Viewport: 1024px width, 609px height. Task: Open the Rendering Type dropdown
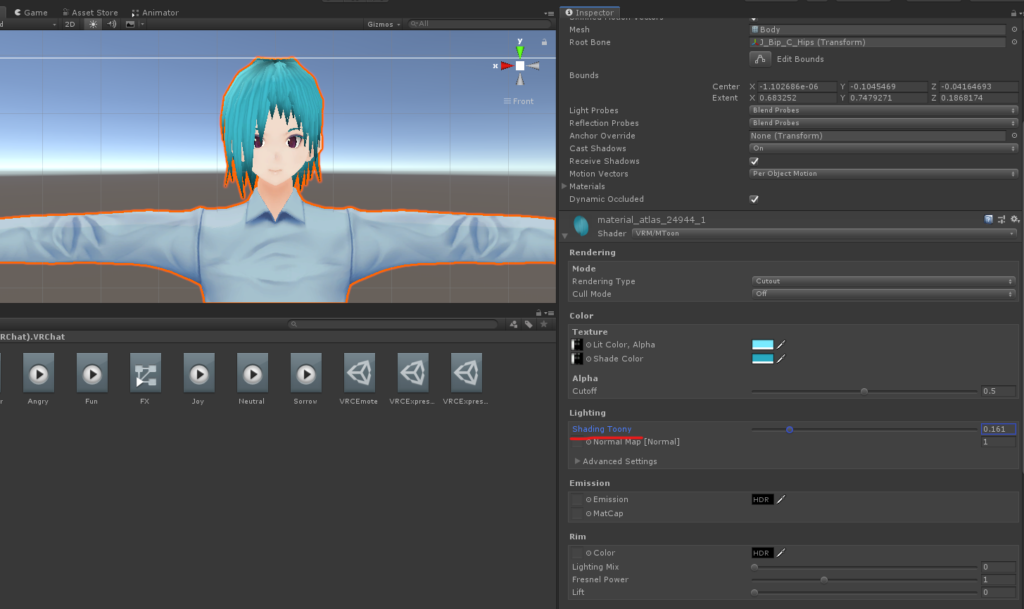[x=884, y=281]
